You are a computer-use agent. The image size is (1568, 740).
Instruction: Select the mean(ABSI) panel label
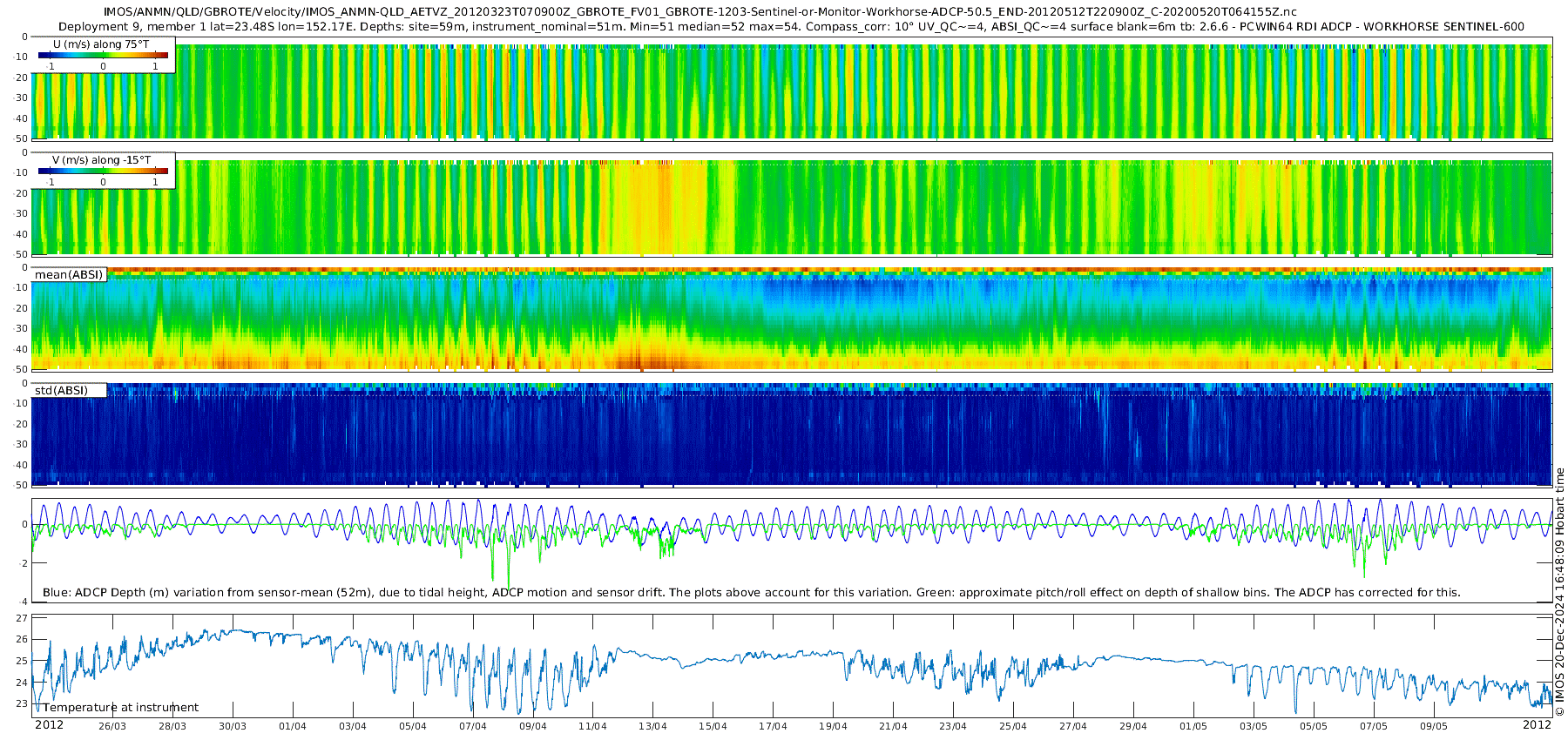tap(69, 275)
